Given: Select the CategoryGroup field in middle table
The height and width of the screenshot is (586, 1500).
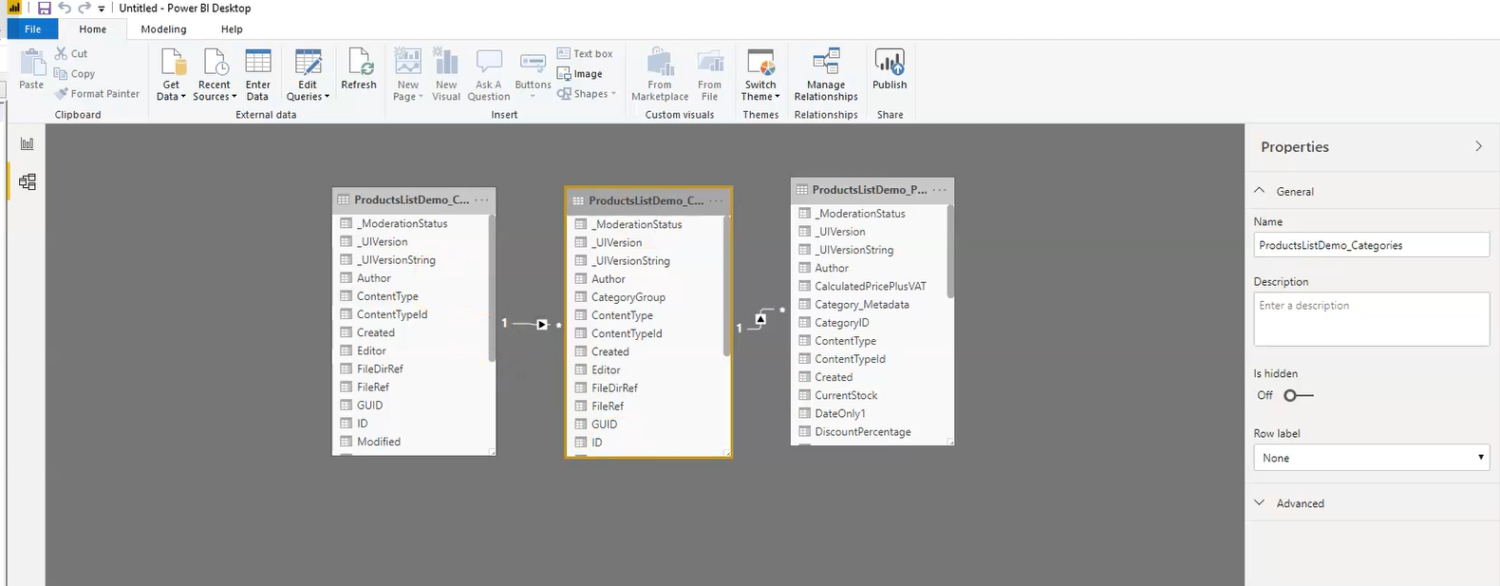Looking at the screenshot, I should pyautogui.click(x=628, y=297).
